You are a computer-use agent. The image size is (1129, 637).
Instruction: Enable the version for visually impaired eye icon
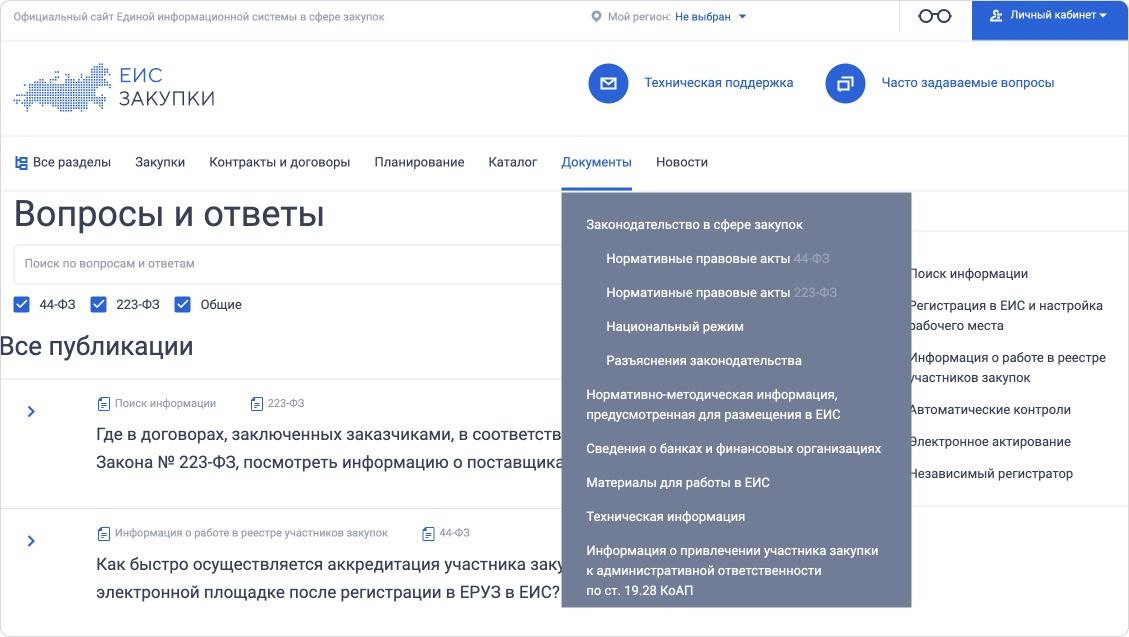(x=935, y=16)
